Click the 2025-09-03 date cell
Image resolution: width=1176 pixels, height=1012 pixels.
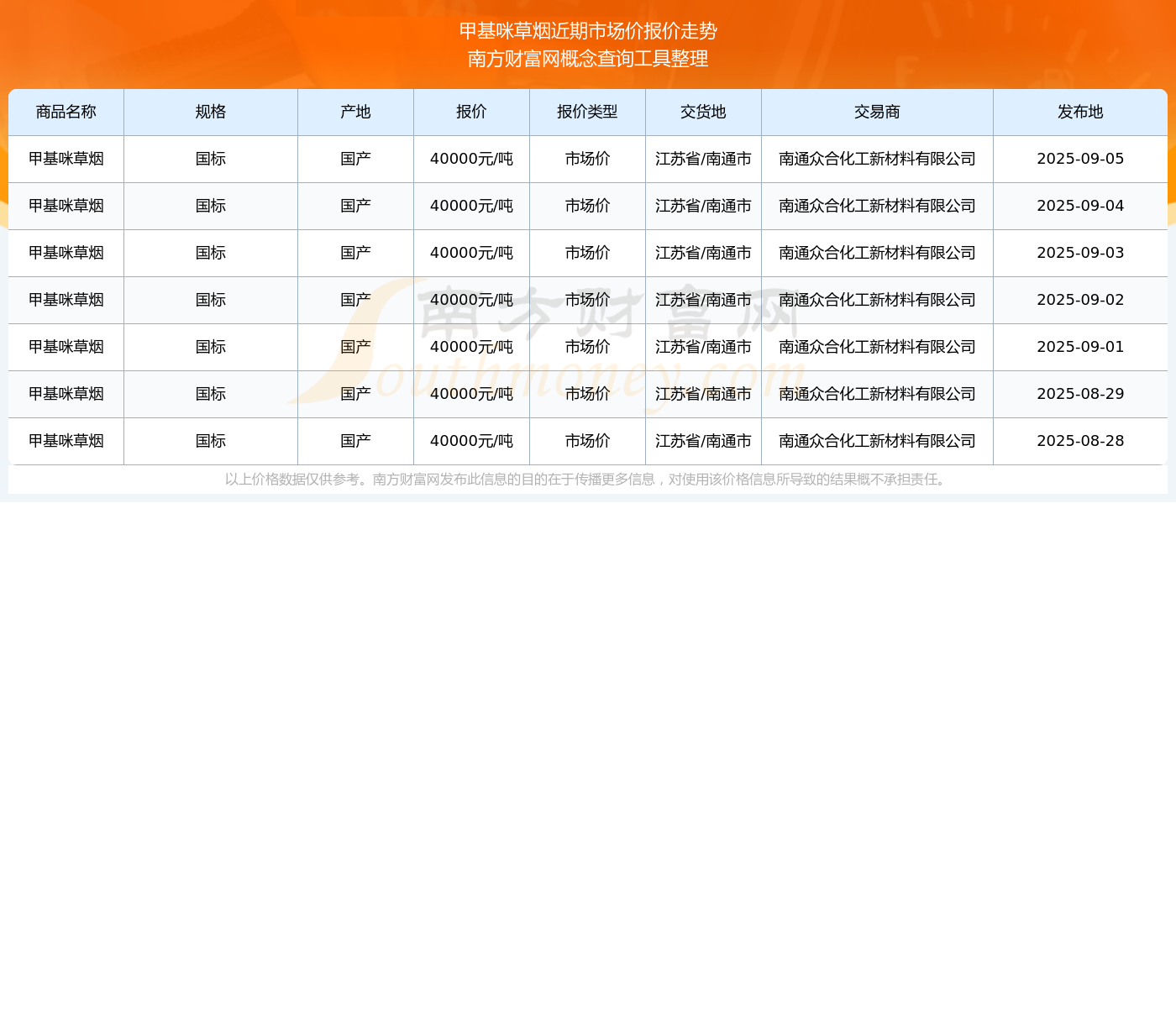click(1080, 254)
